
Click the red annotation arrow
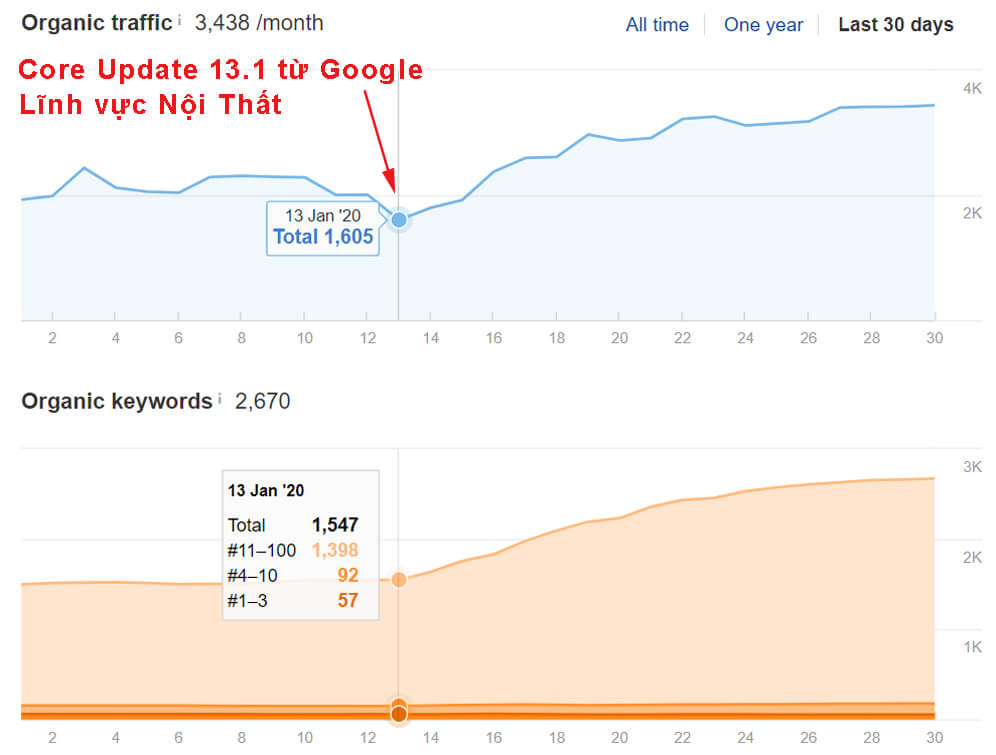tap(380, 140)
